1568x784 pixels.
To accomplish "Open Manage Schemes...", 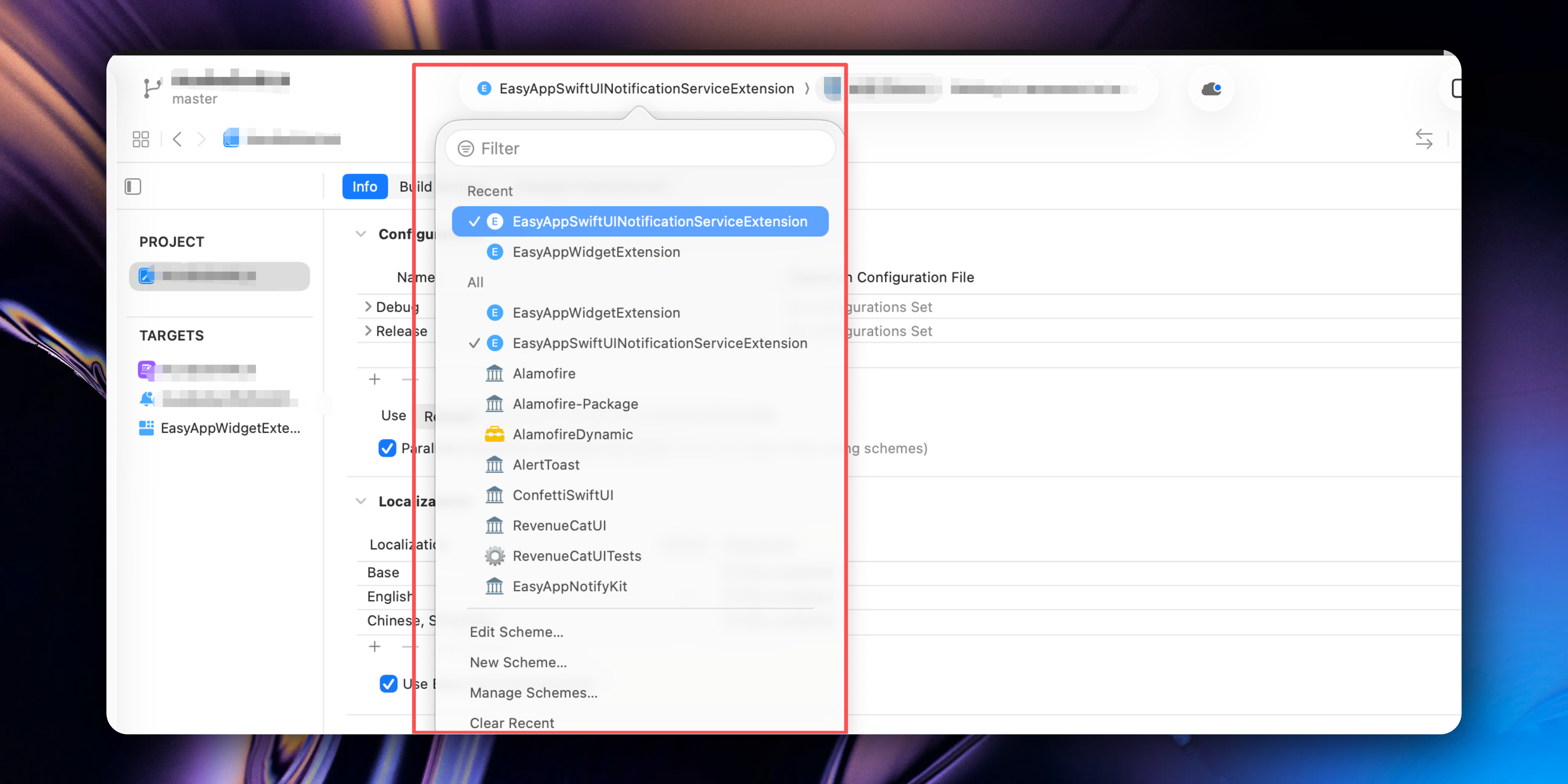I will (x=533, y=693).
